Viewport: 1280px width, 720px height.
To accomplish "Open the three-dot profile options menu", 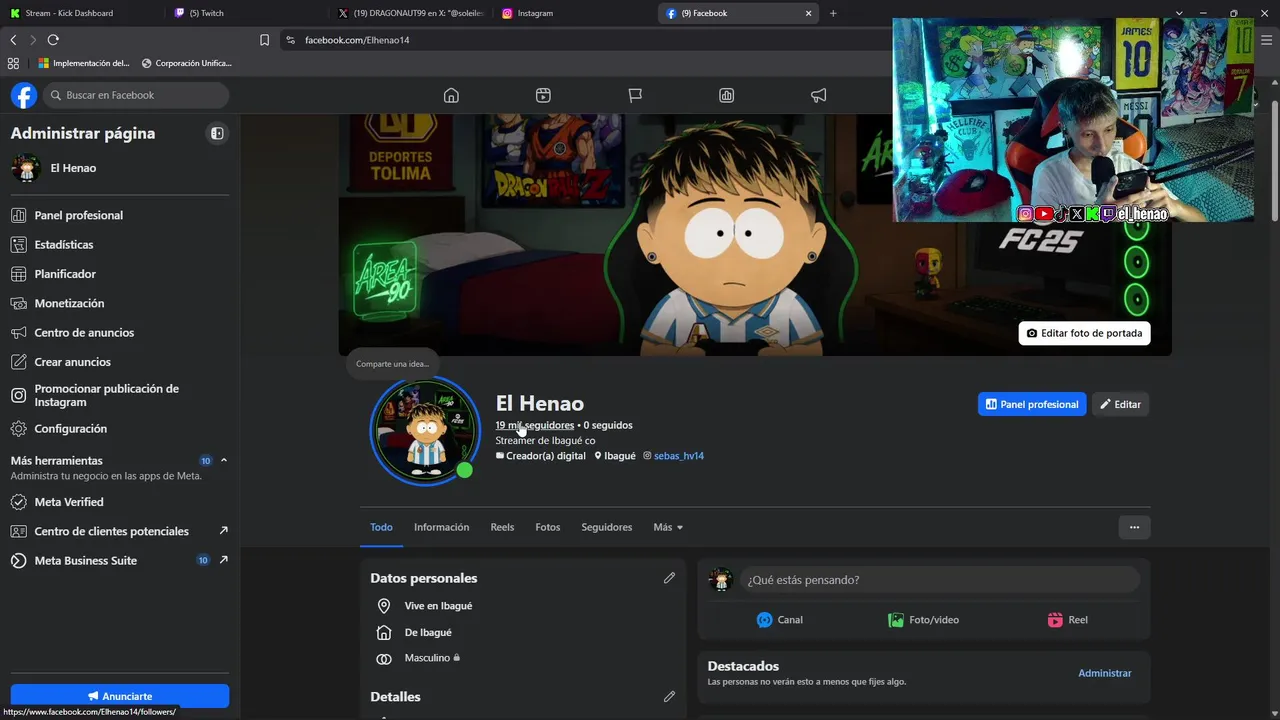I will click(1134, 527).
